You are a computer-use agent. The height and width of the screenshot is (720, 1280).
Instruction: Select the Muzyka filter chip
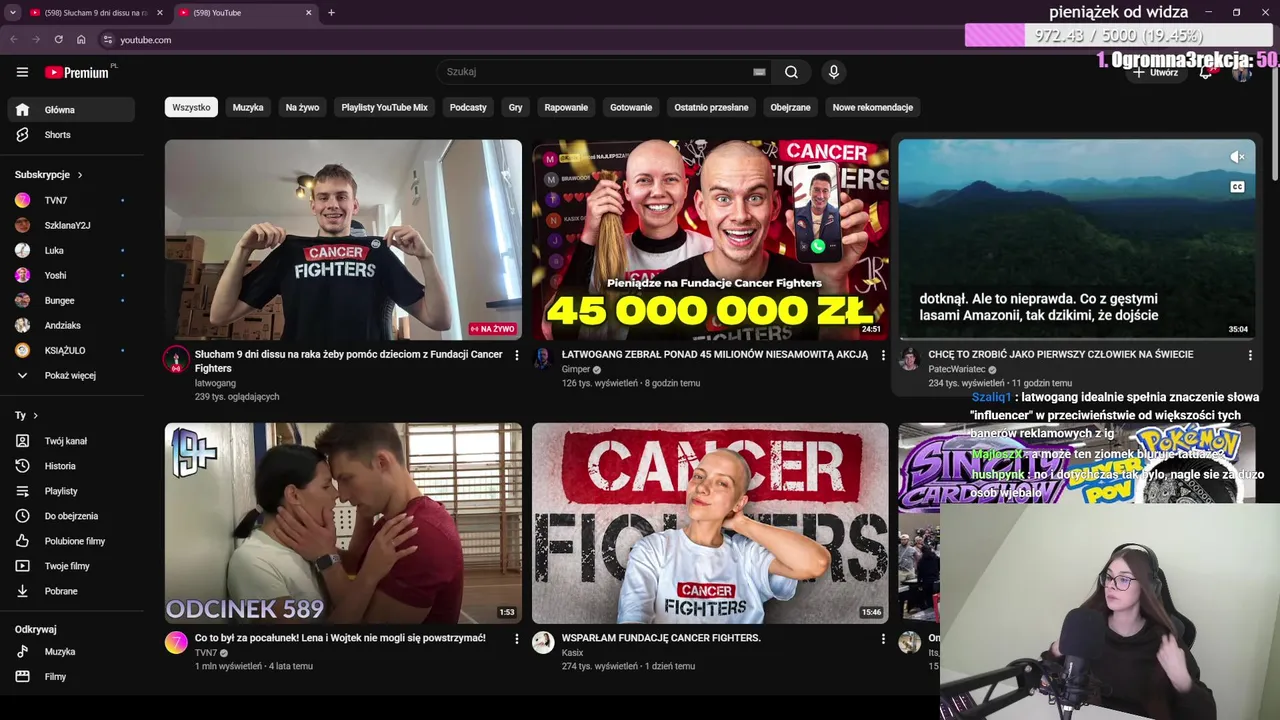point(248,107)
